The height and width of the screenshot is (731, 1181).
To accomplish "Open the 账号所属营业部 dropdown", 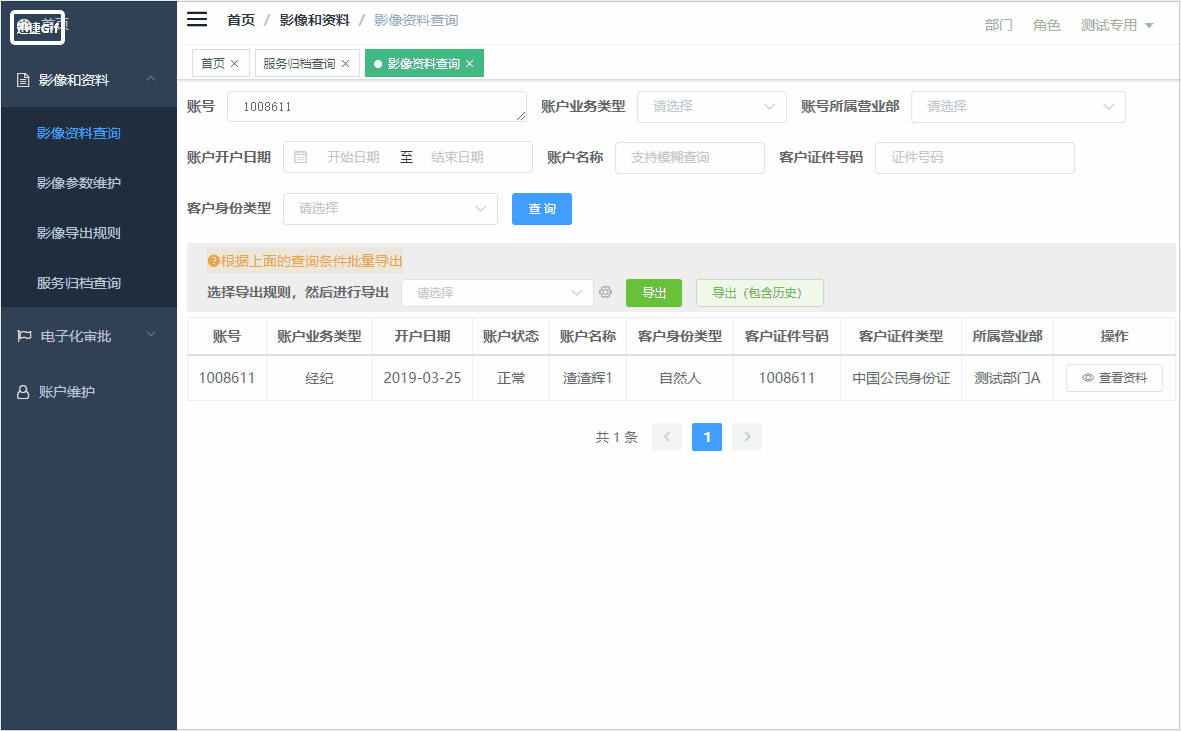I will [1018, 107].
